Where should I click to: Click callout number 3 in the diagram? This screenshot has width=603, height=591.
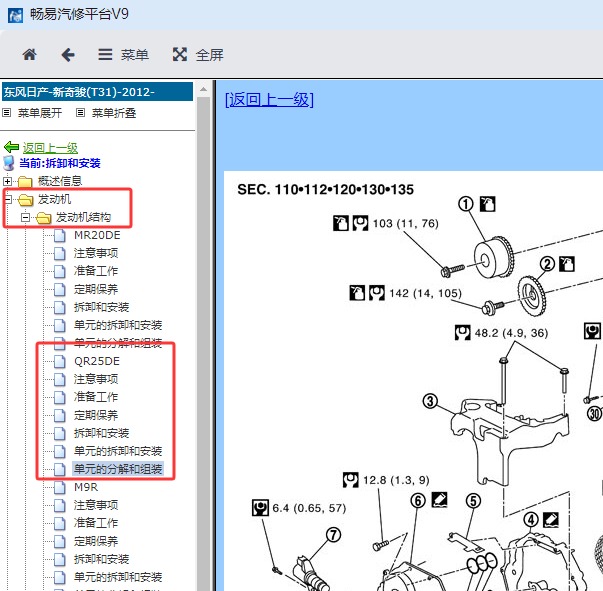430,401
